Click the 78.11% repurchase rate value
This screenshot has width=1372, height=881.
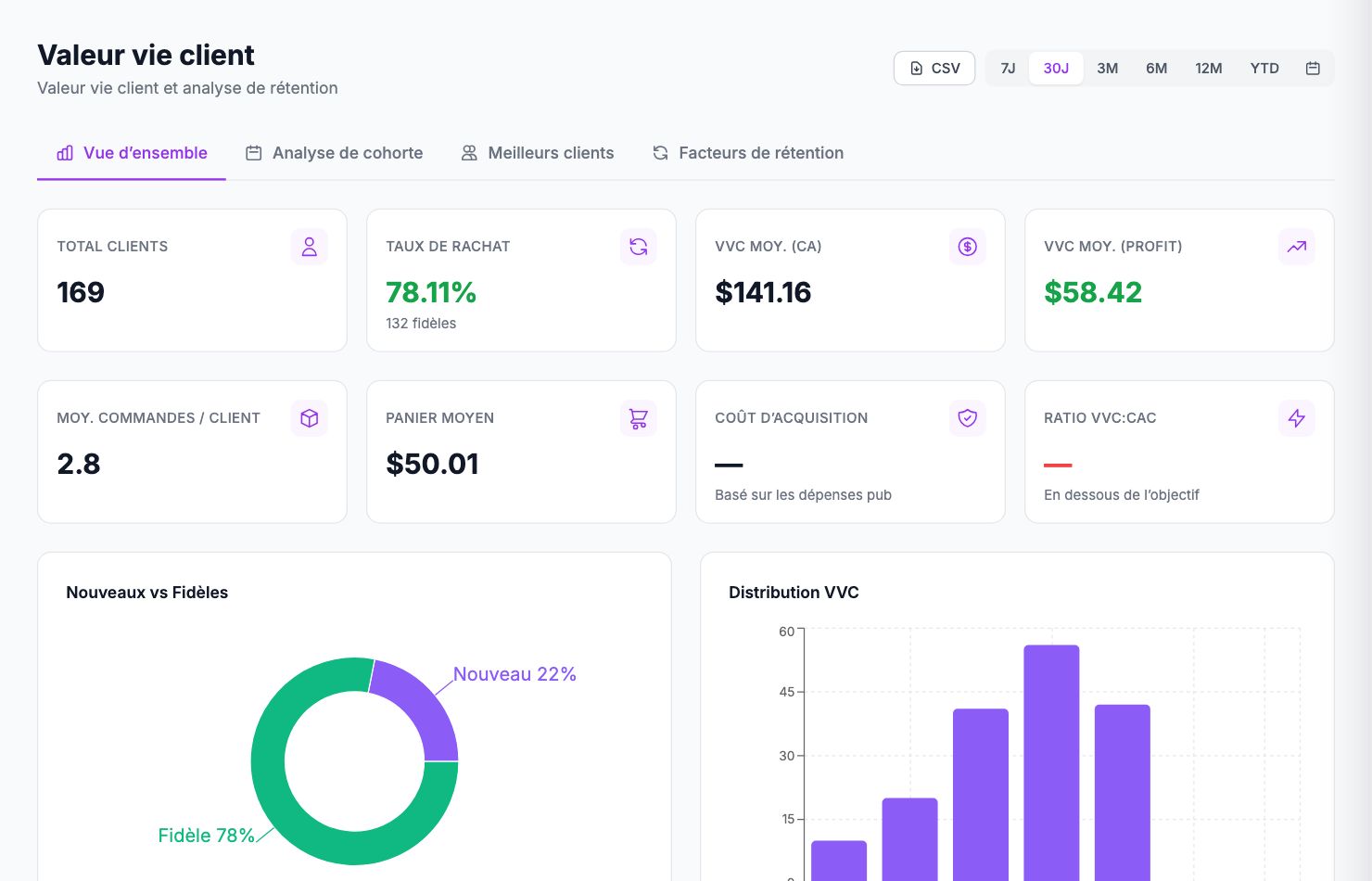coord(431,292)
